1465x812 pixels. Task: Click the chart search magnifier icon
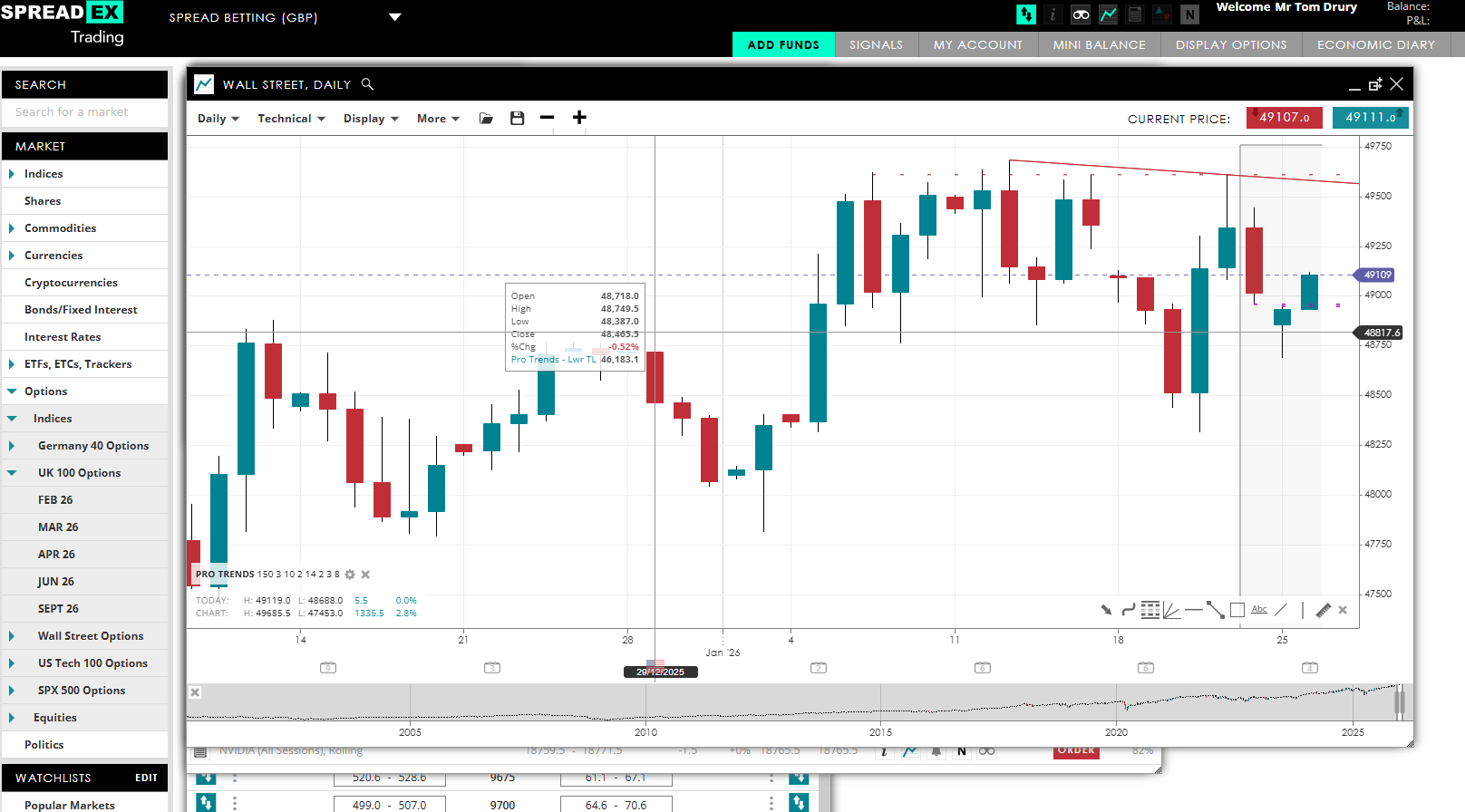(x=367, y=84)
